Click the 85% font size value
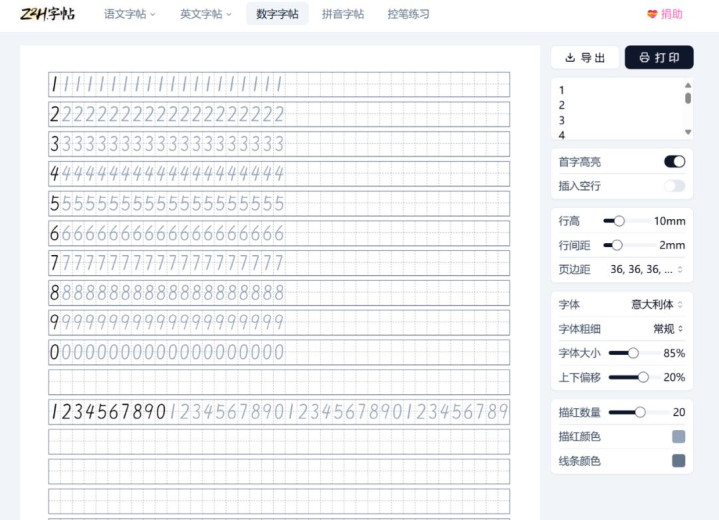 coord(674,353)
